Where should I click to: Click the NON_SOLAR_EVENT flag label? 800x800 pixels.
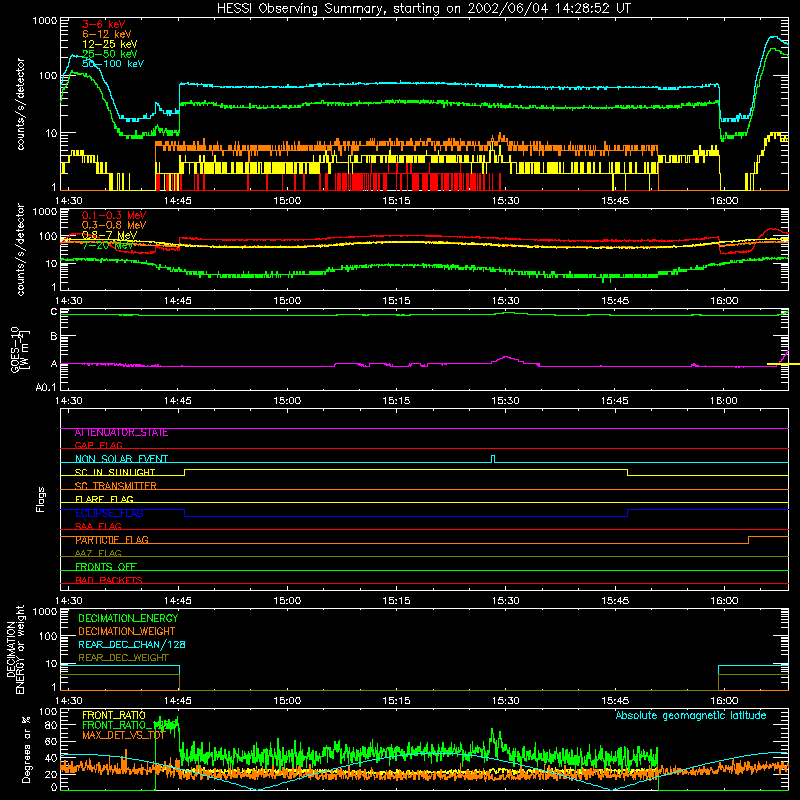[x=121, y=459]
